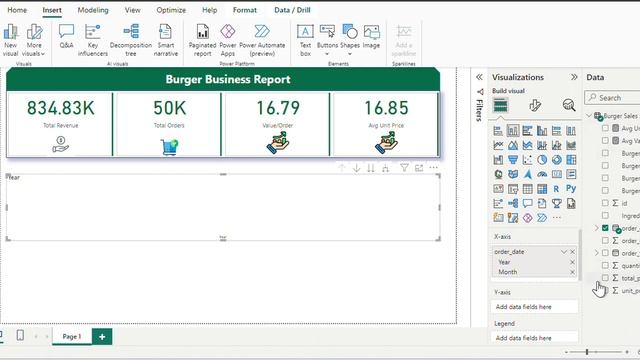Select the treemap visual
Viewport: 640px width, 360px height.
click(x=571, y=160)
